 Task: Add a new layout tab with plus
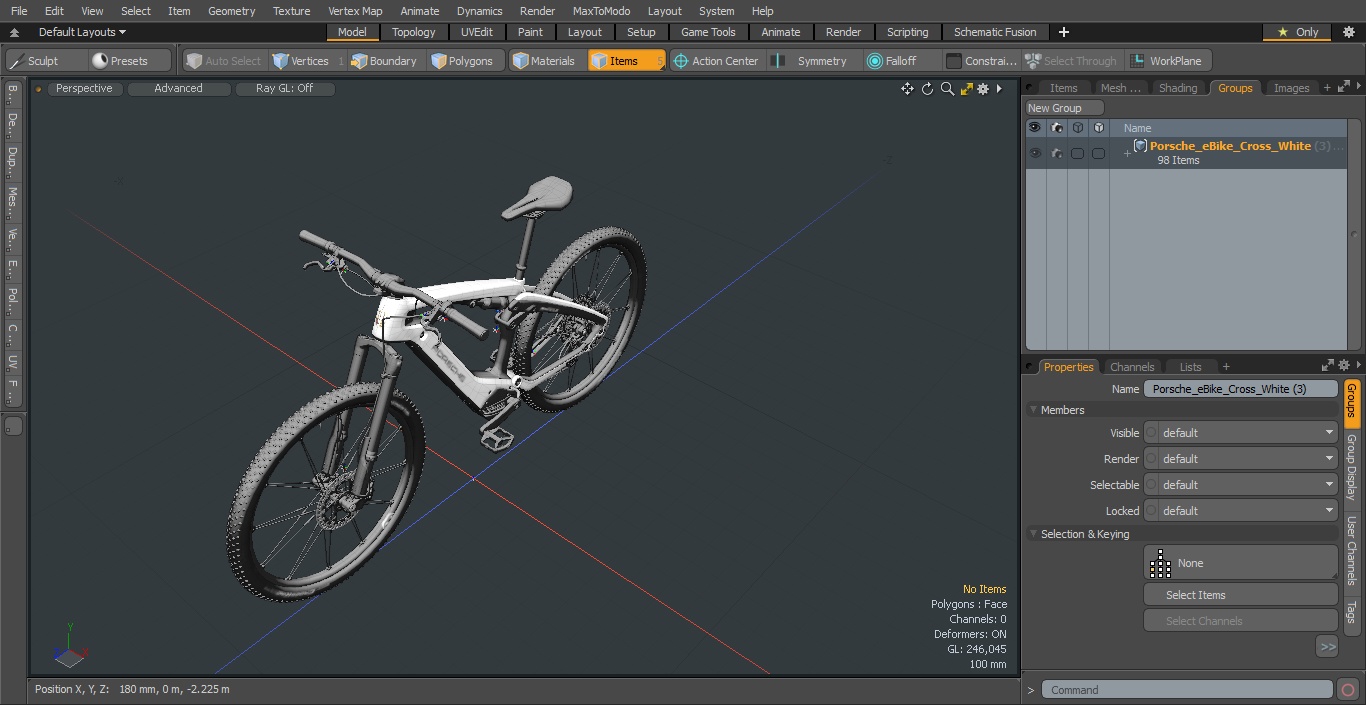(x=1064, y=32)
